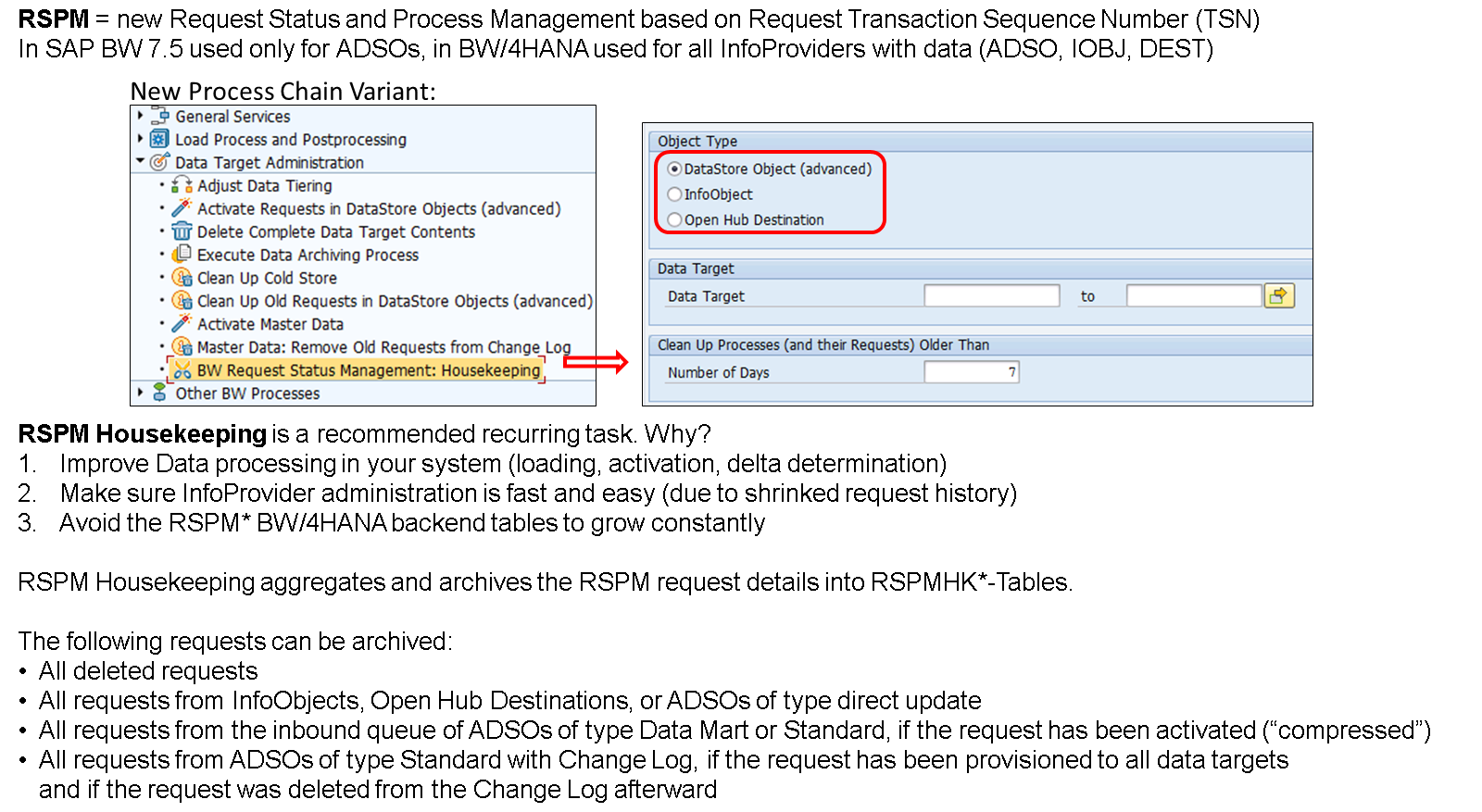Click Load Process and Postprocessing label

point(291,139)
